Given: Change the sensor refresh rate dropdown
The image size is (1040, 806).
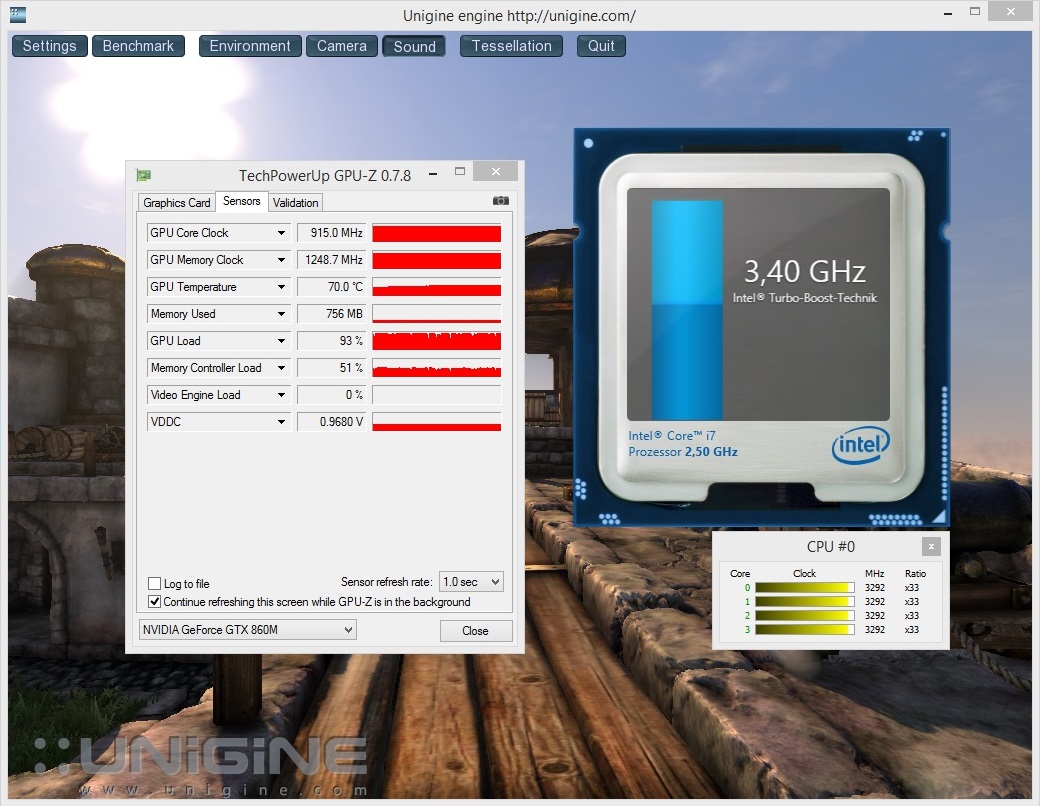Looking at the screenshot, I should 471,582.
